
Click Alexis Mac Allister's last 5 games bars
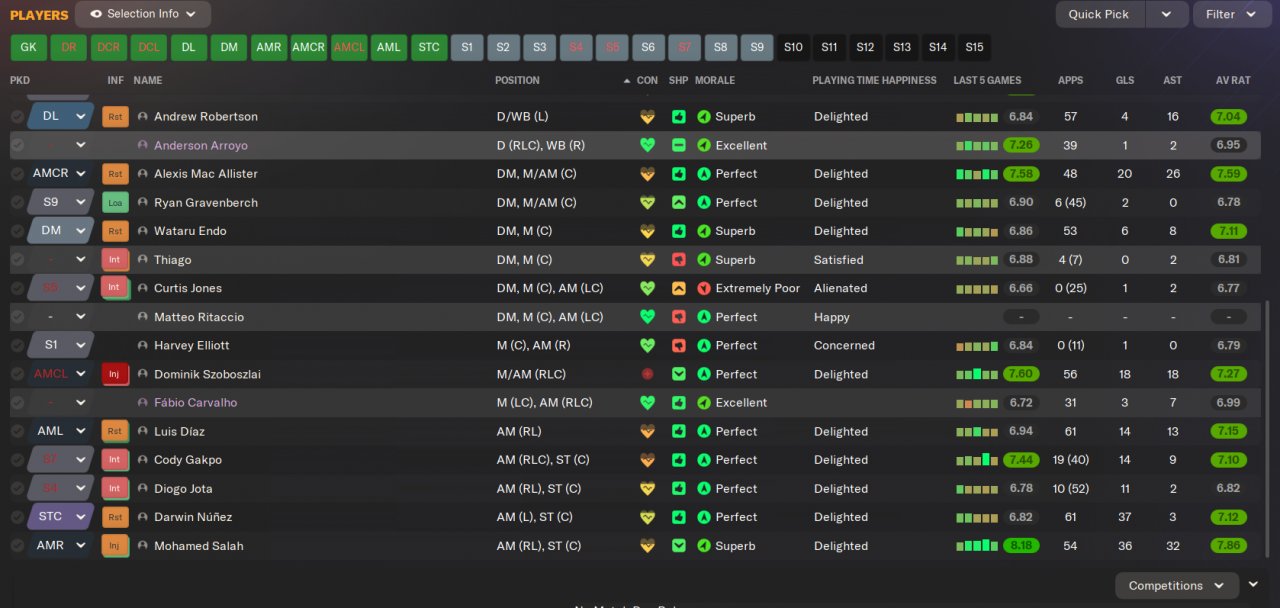(977, 174)
